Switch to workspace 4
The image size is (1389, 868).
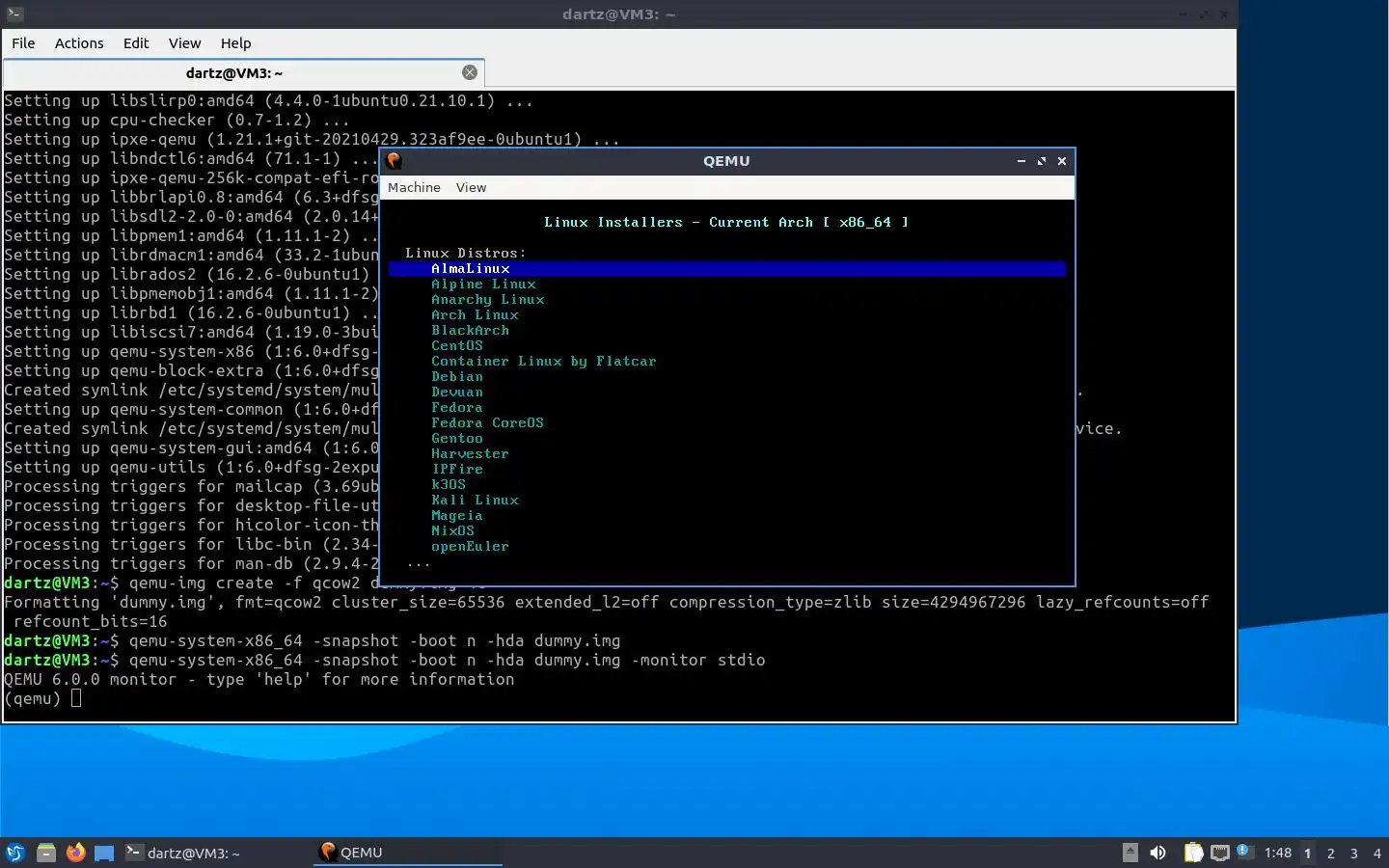(x=1377, y=853)
